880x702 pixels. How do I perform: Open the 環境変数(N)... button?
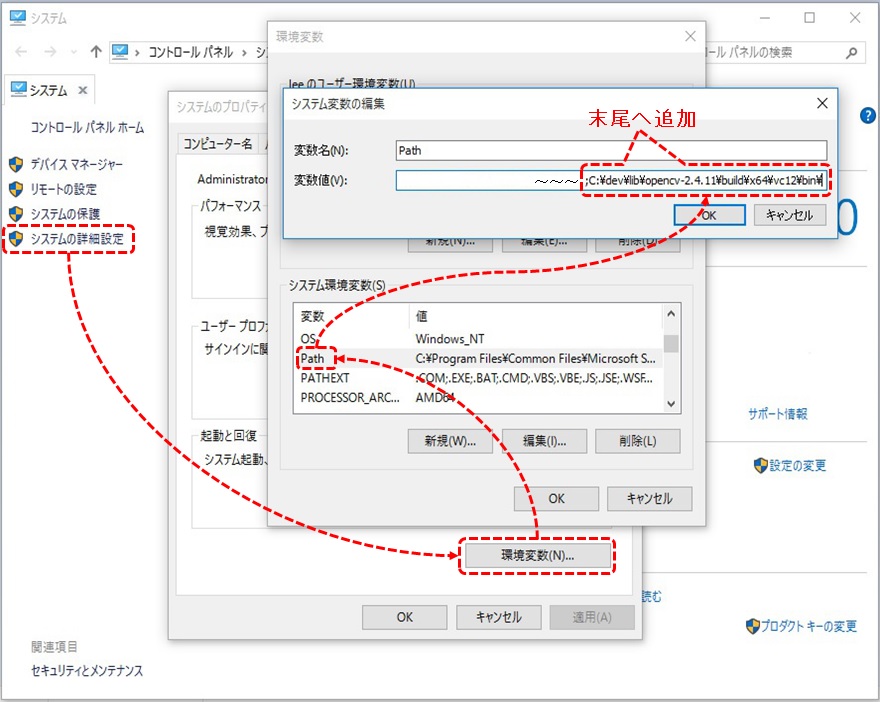[x=536, y=555]
